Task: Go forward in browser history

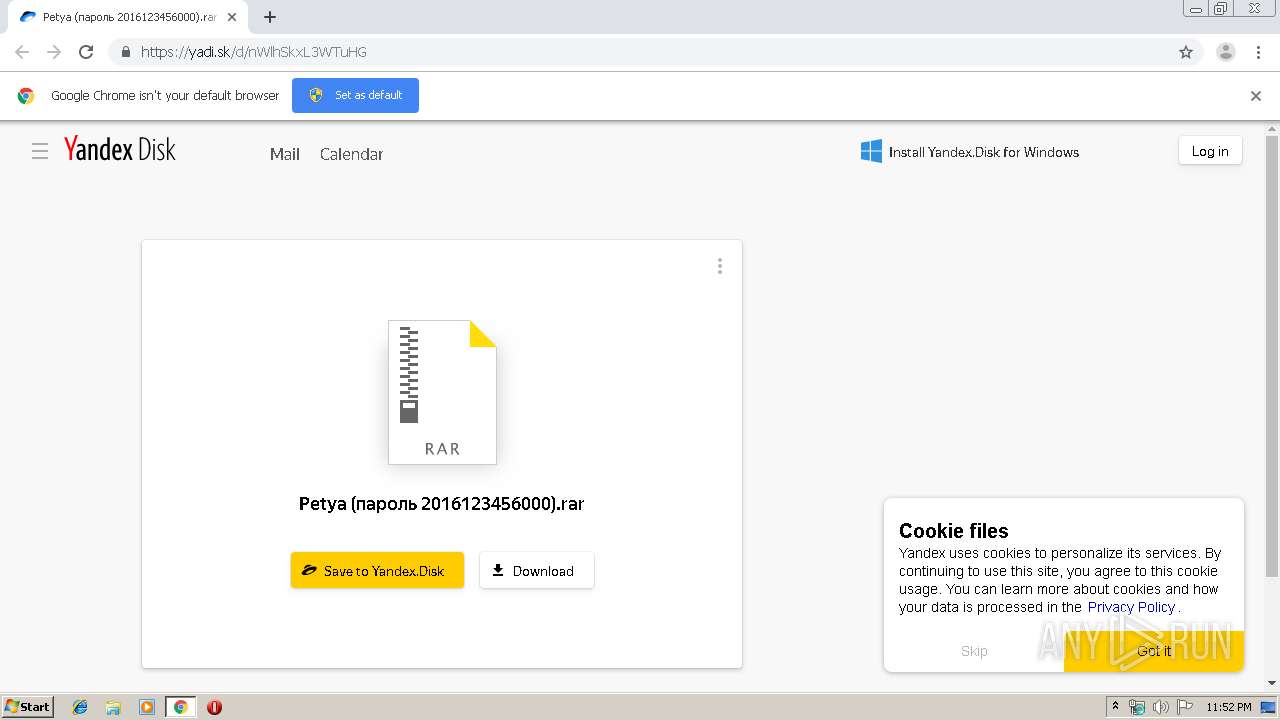Action: (54, 52)
